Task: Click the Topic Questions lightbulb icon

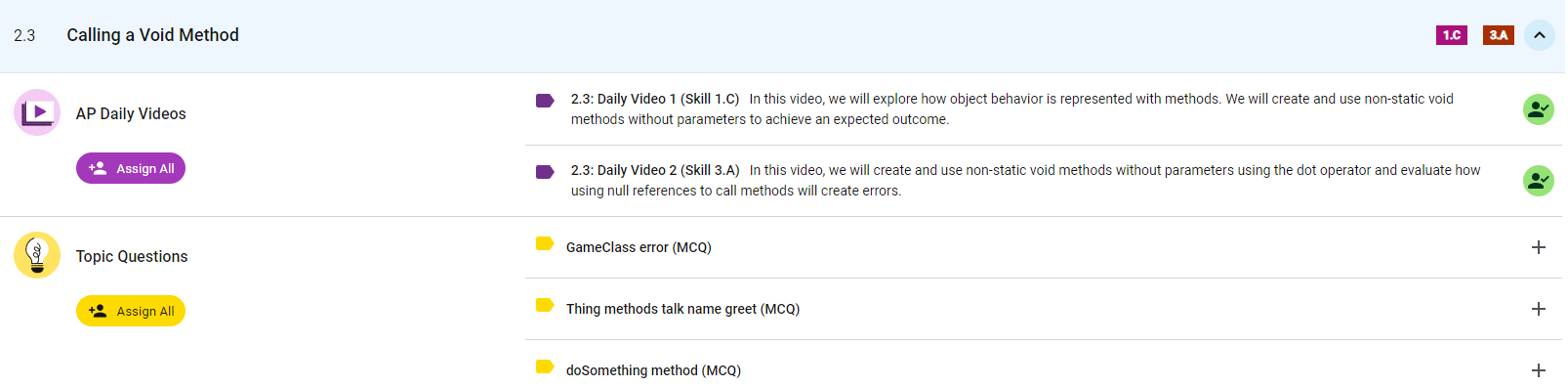Action: (x=37, y=255)
